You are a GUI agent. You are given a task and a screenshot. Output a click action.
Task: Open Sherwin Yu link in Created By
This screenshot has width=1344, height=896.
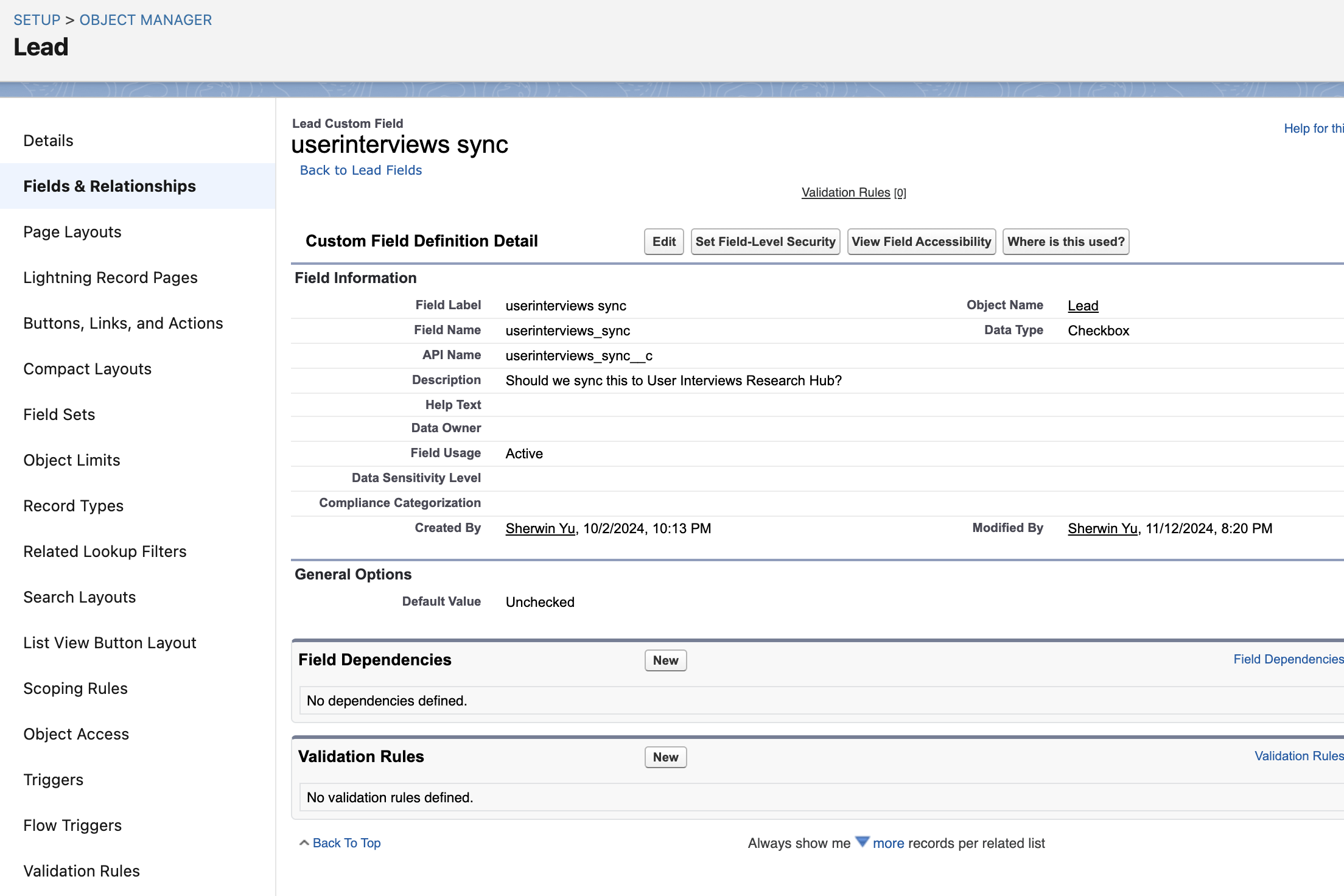click(x=541, y=528)
